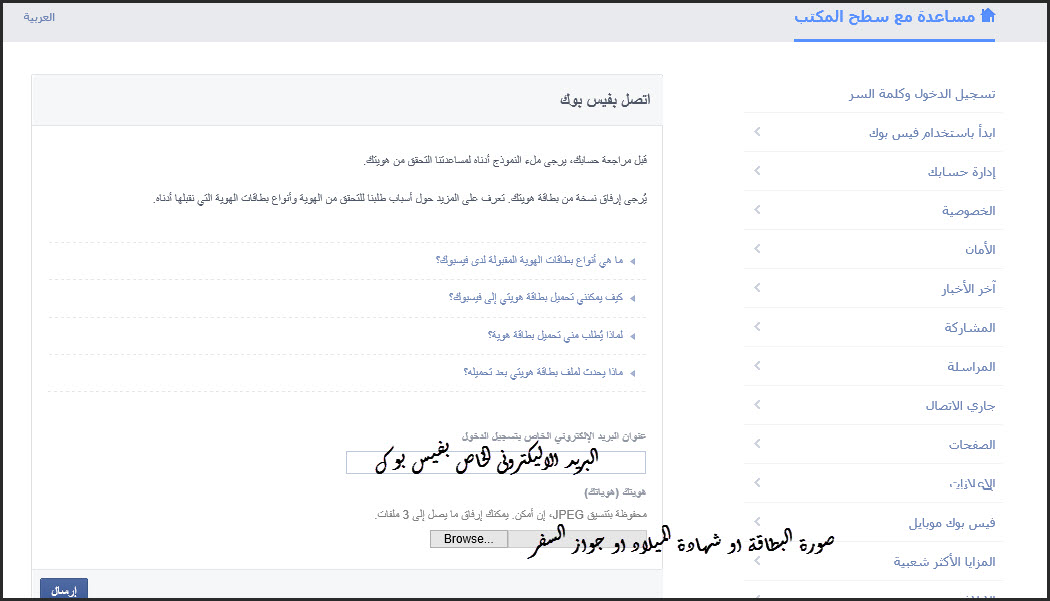Image resolution: width=1050 pixels, height=601 pixels.
Task: Switch language via the العربية link
Action: coord(39,17)
